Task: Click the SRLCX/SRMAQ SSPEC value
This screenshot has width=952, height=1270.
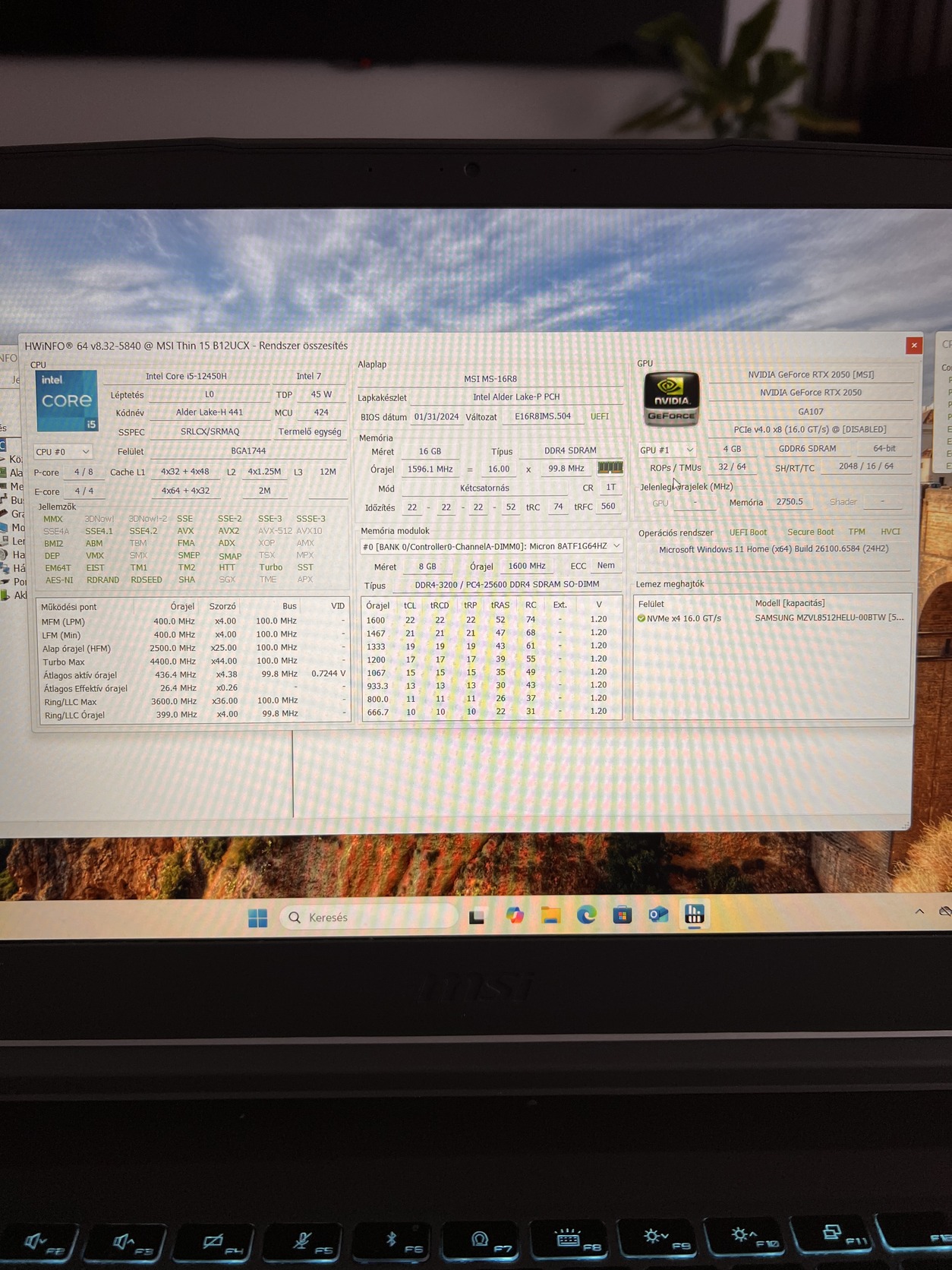Action: [x=210, y=431]
